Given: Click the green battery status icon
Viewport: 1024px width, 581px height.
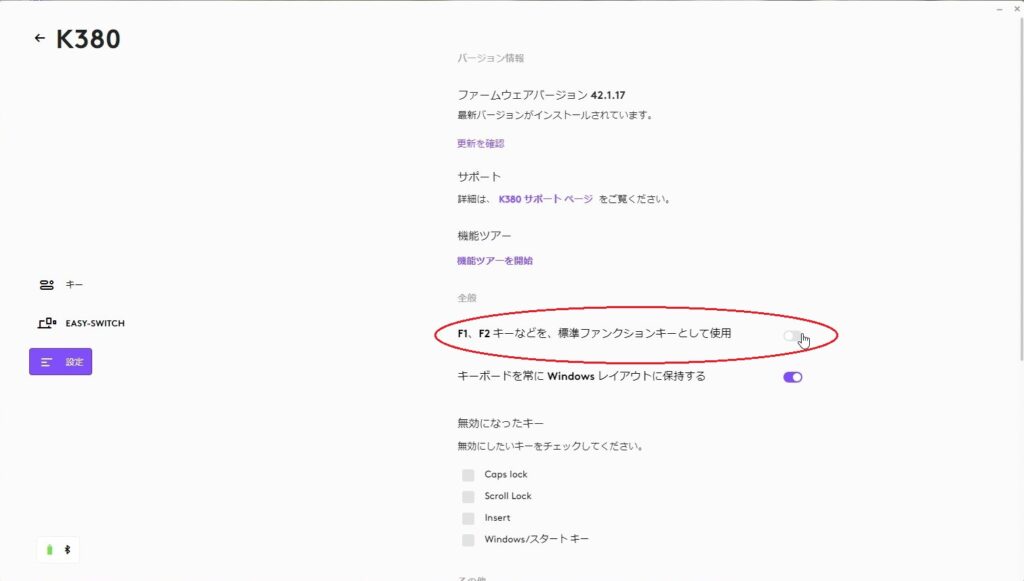Looking at the screenshot, I should click(50, 550).
